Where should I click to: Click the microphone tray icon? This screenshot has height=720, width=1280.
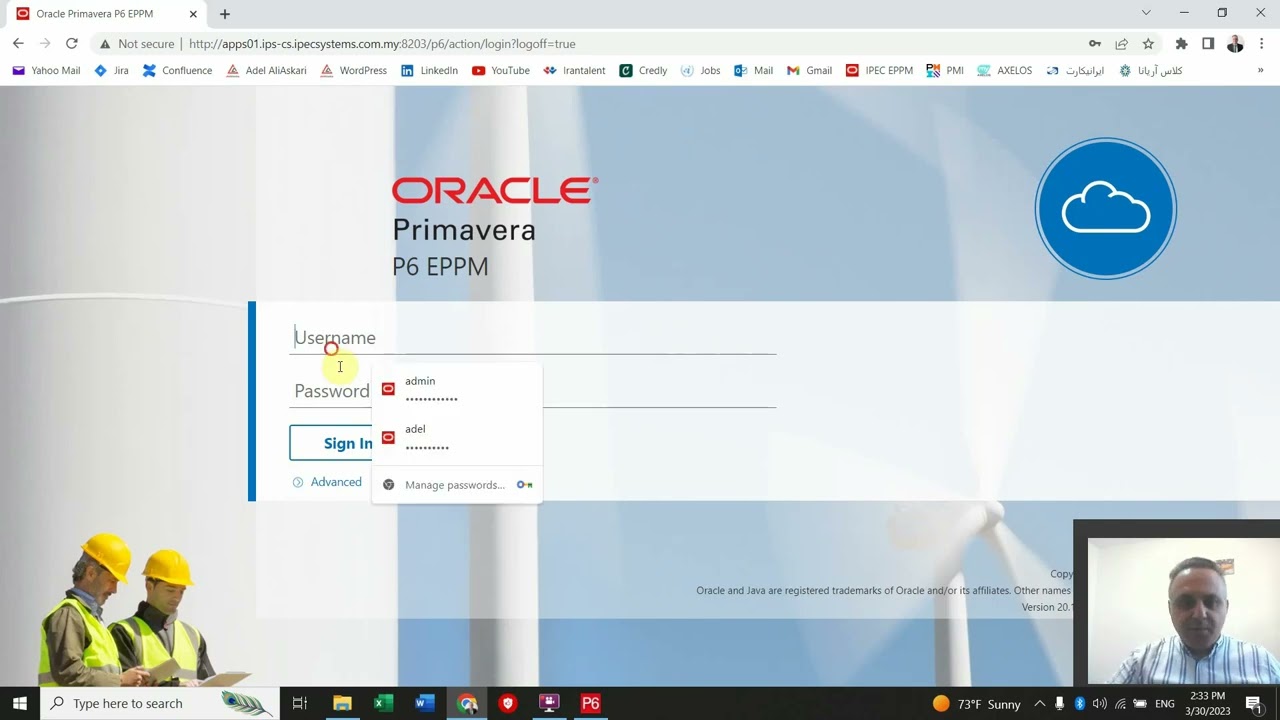point(1060,704)
